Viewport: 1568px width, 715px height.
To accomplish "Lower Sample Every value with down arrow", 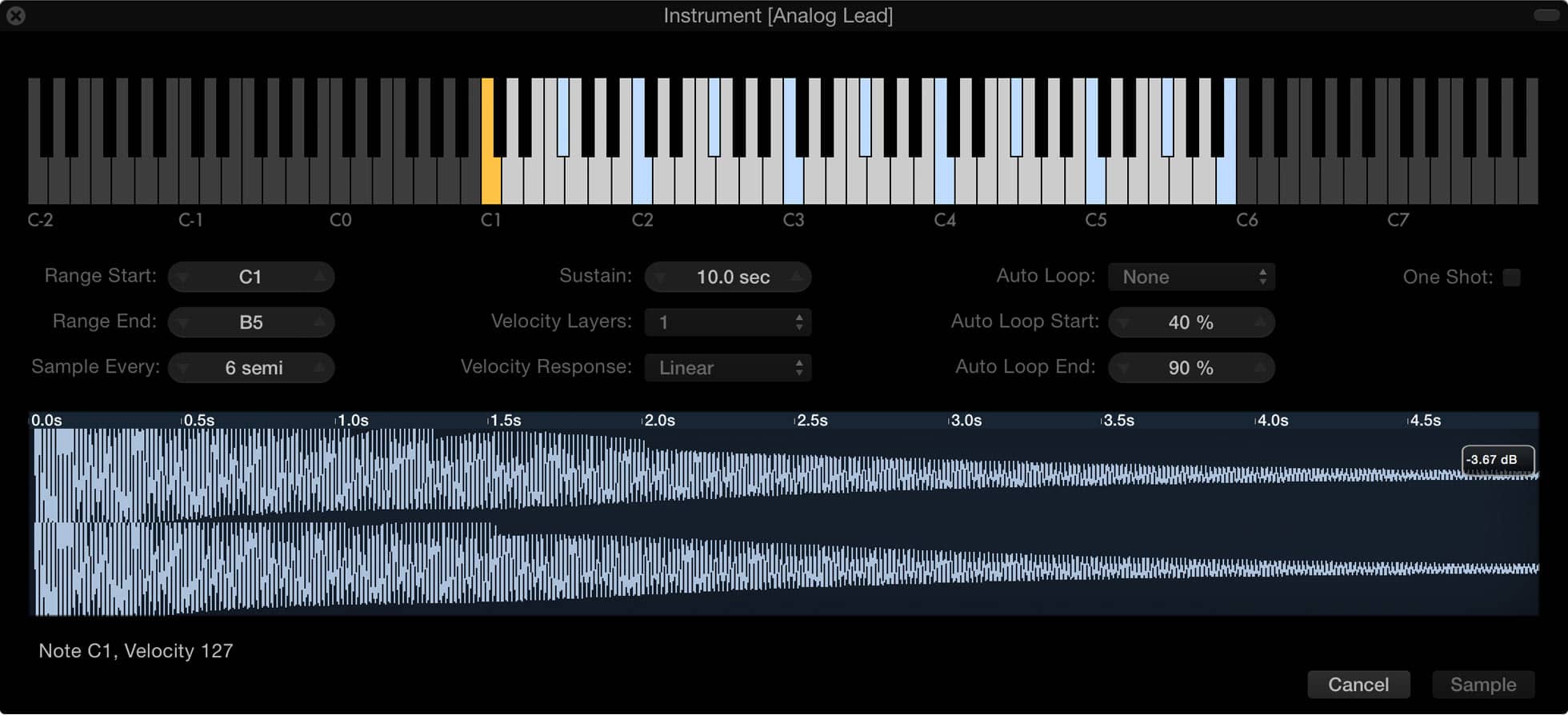I will [183, 368].
